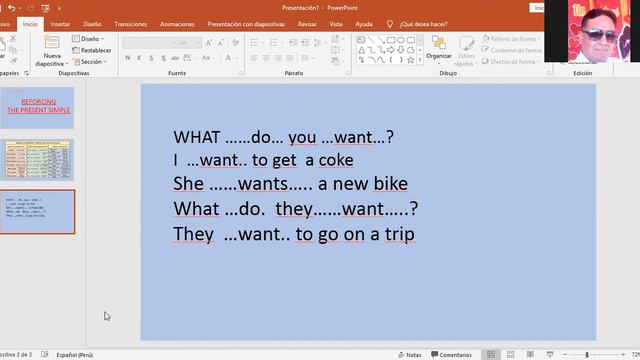Select the Rectangle shape in shapes gallery

pos(391,40)
